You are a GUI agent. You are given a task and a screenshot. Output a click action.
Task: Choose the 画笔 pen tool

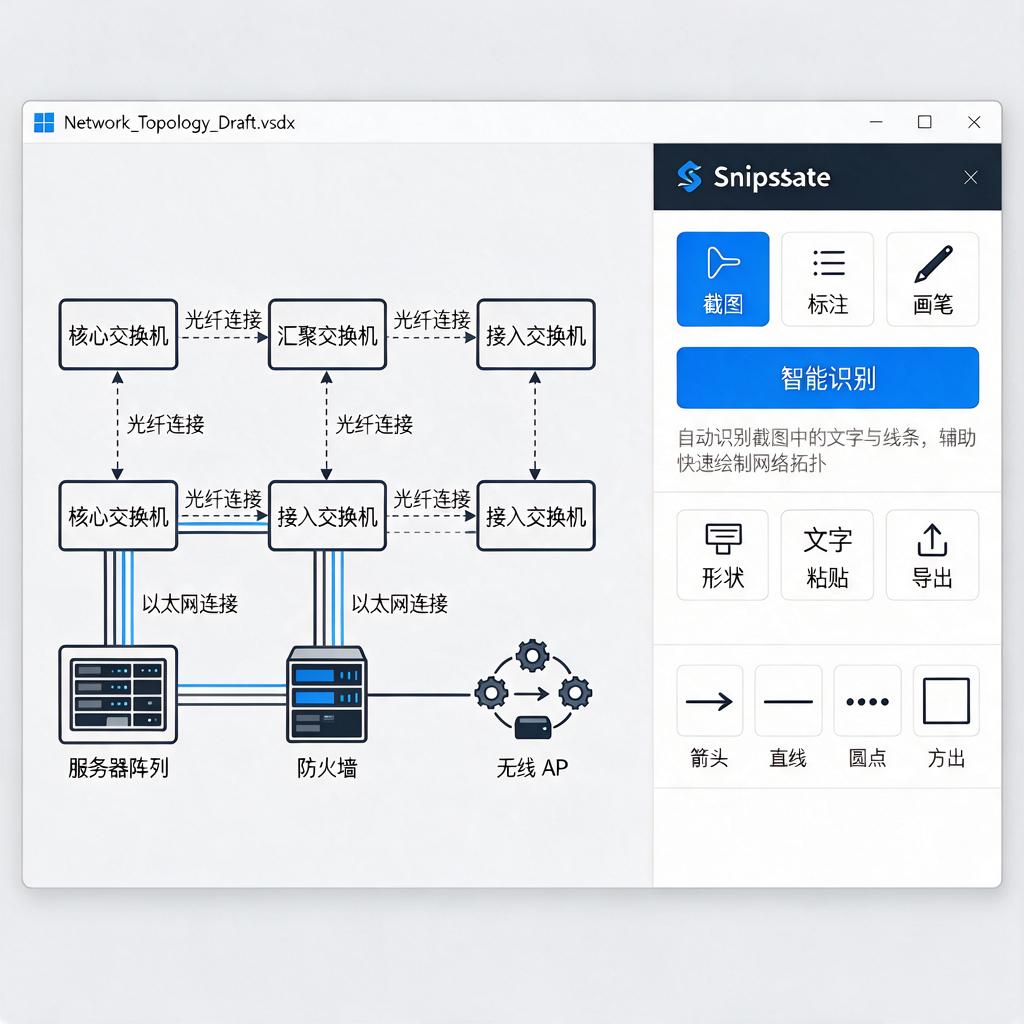pos(933,279)
